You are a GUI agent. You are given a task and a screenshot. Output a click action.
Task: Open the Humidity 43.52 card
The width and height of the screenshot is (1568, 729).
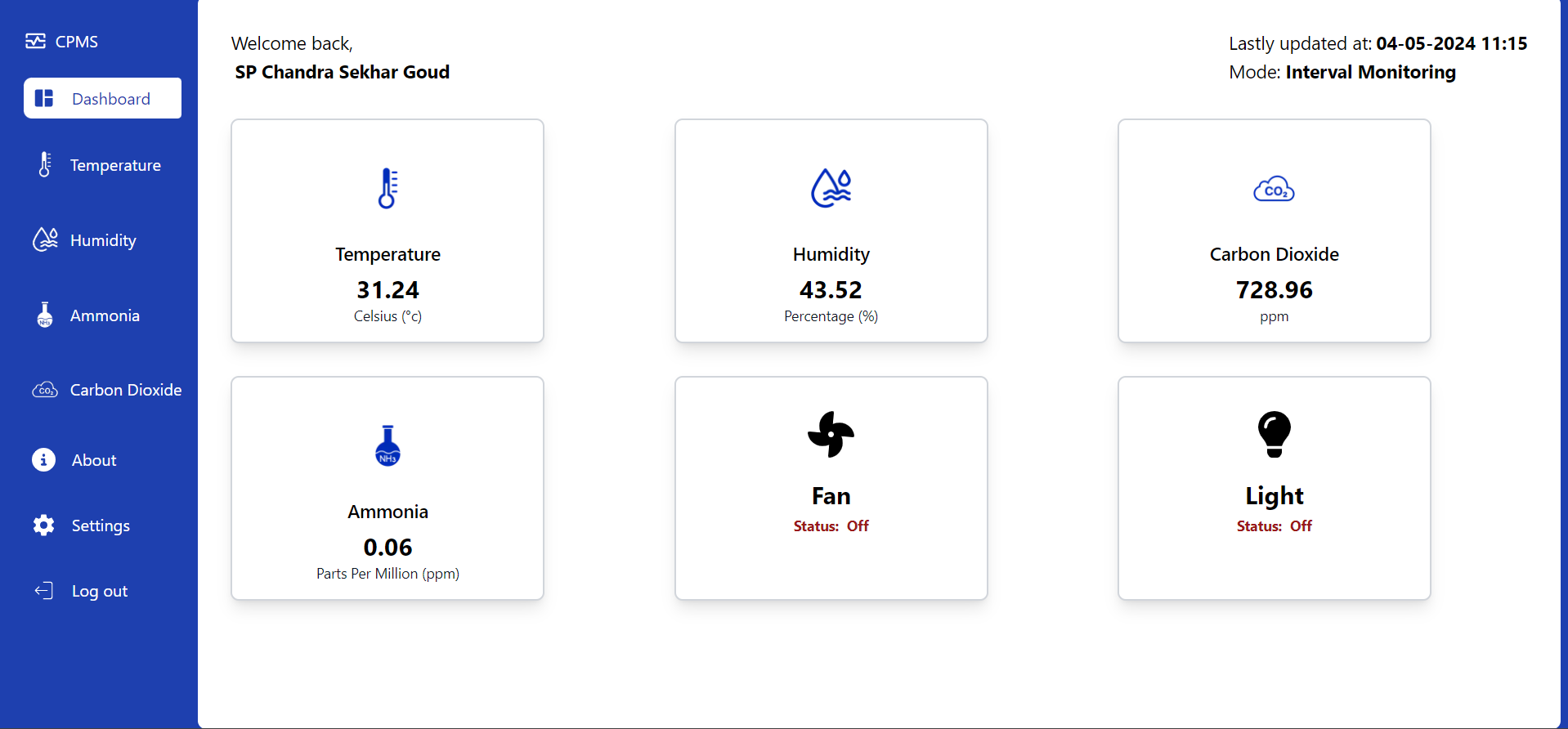(831, 230)
